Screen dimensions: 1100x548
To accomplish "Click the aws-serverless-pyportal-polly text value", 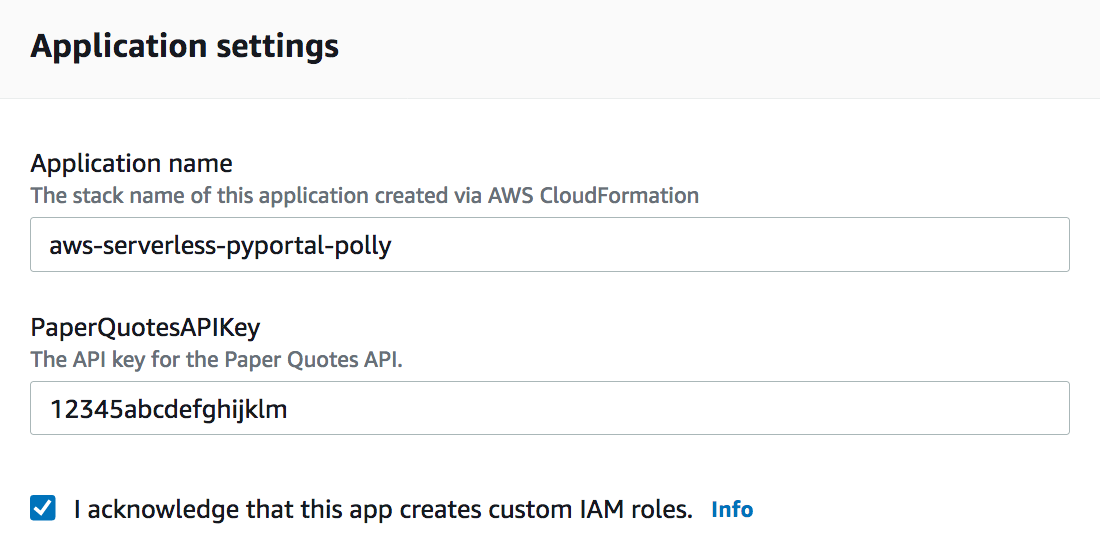I will click(220, 245).
